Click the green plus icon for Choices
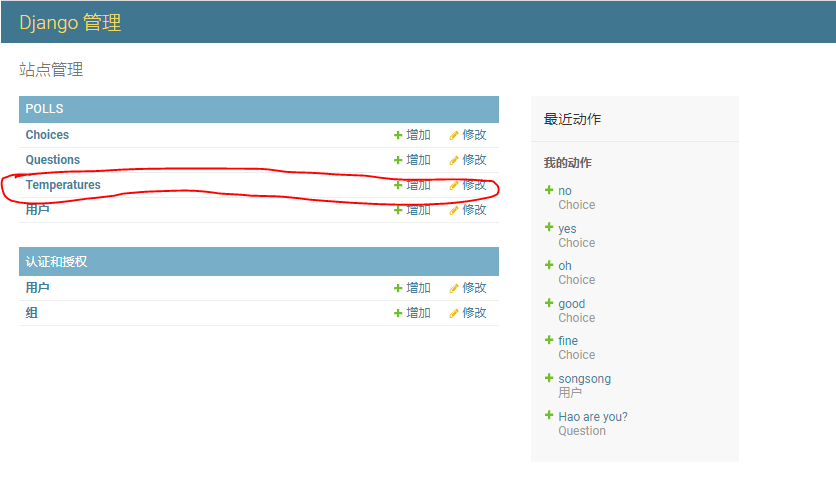Image resolution: width=836 pixels, height=500 pixels. 398,135
